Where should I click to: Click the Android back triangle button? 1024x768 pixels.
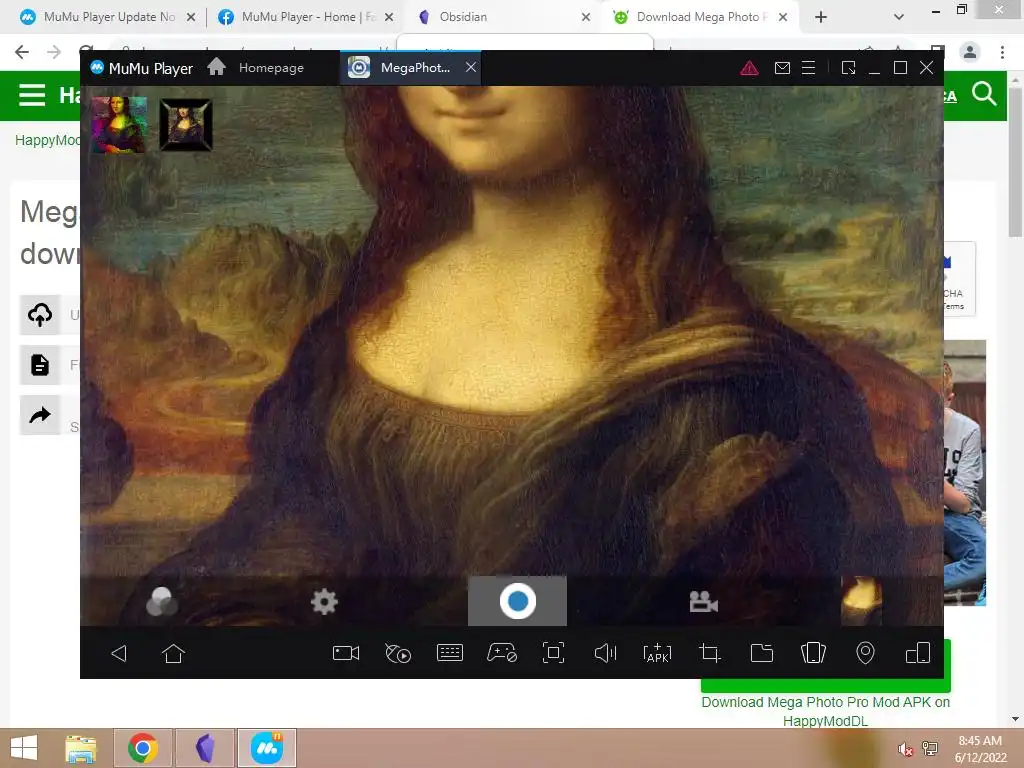(x=119, y=653)
